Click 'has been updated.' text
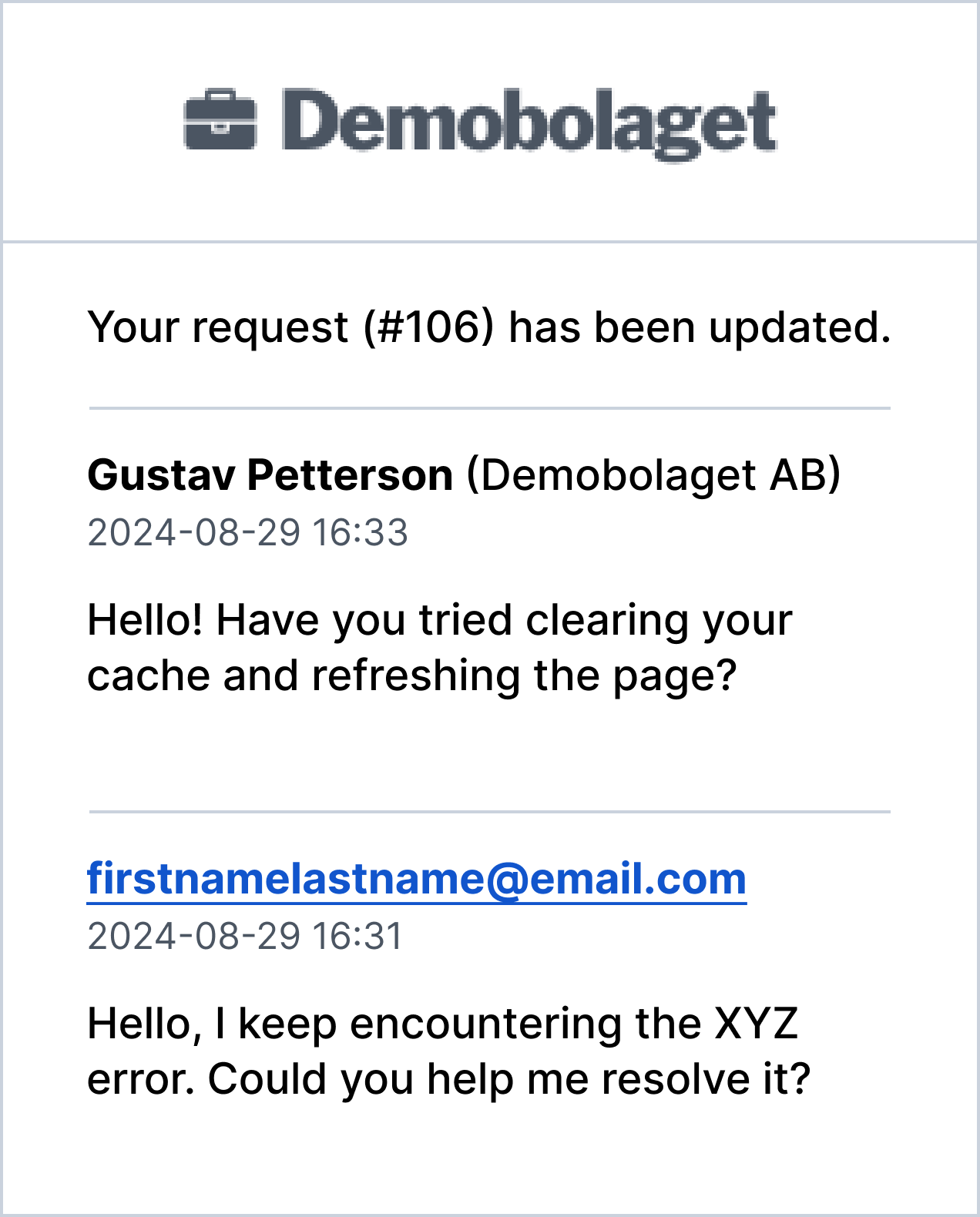Screen dimensions: 980x1217 coord(700,327)
